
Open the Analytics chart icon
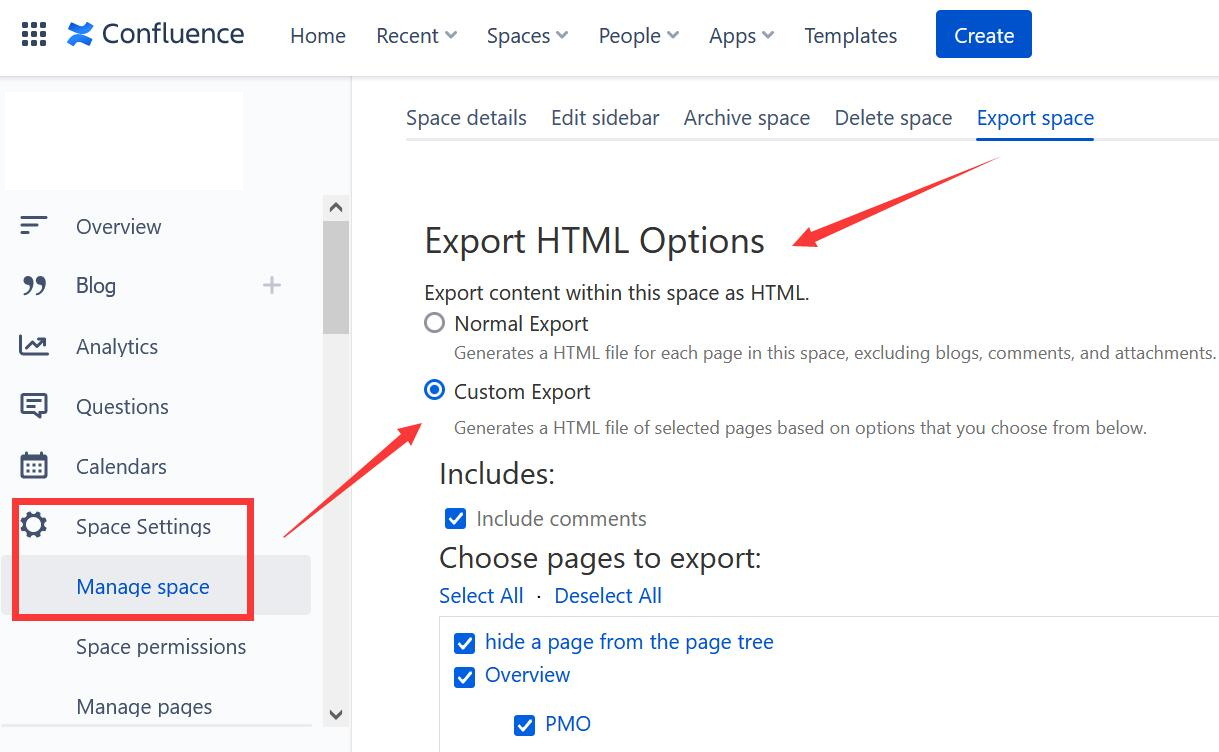click(34, 346)
